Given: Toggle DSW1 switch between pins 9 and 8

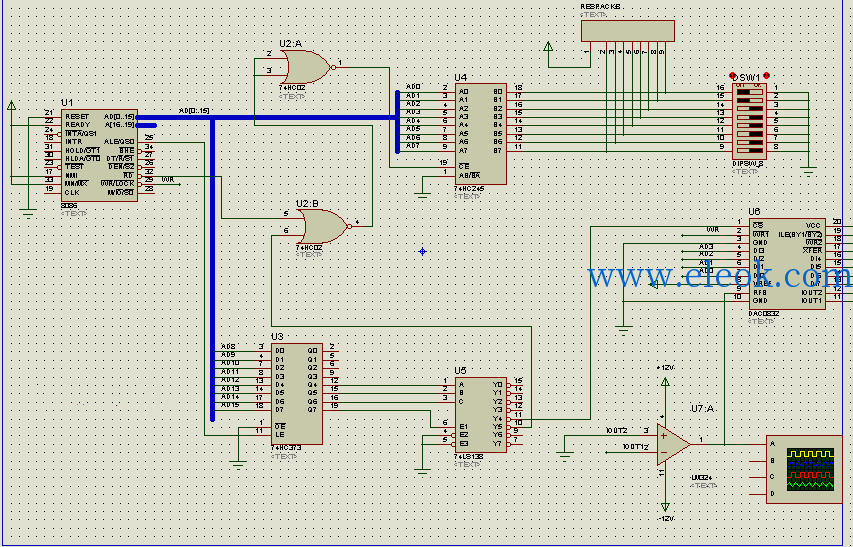Looking at the screenshot, I should click(x=749, y=150).
